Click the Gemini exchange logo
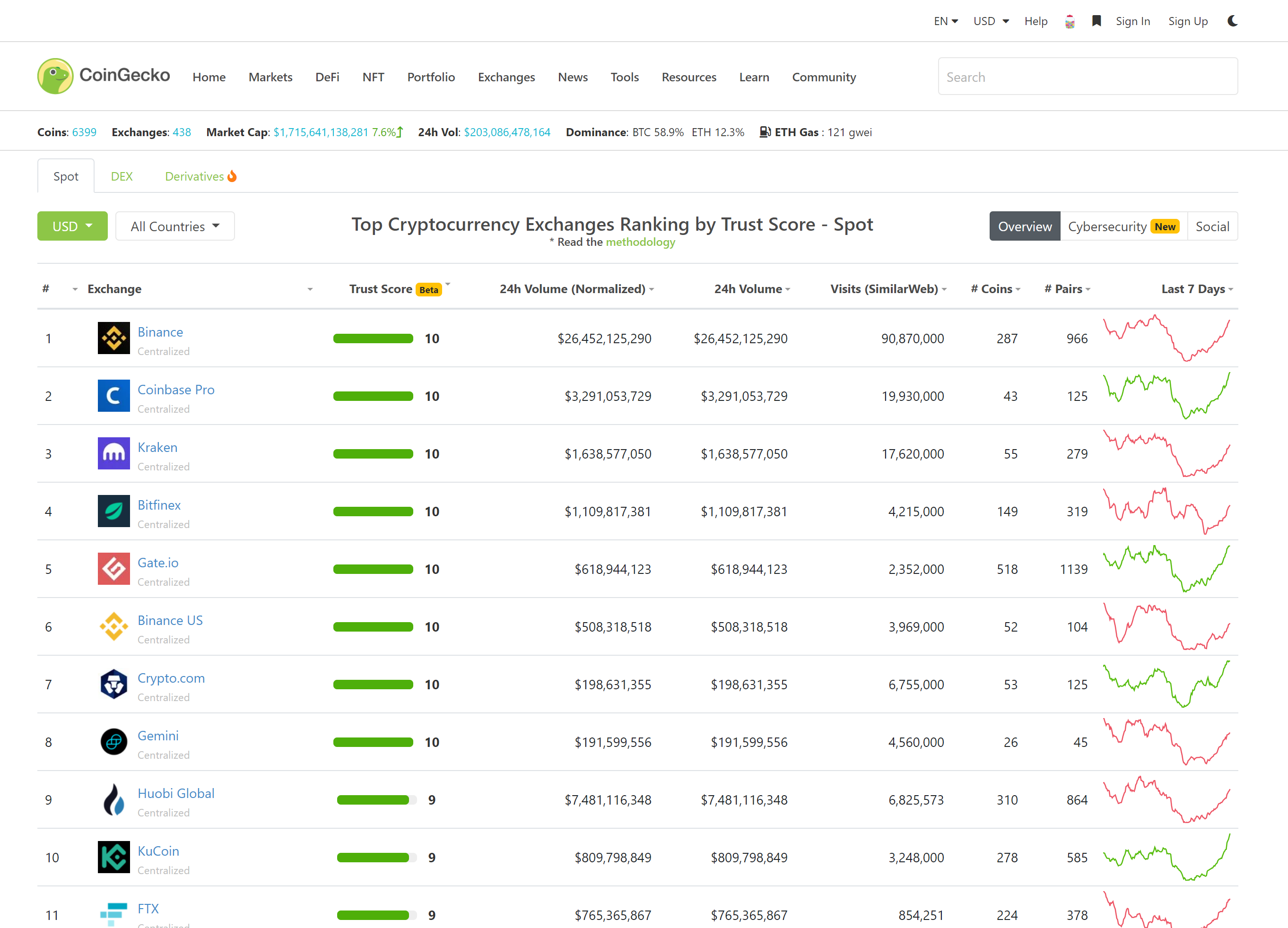Image resolution: width=1288 pixels, height=928 pixels. [x=113, y=742]
